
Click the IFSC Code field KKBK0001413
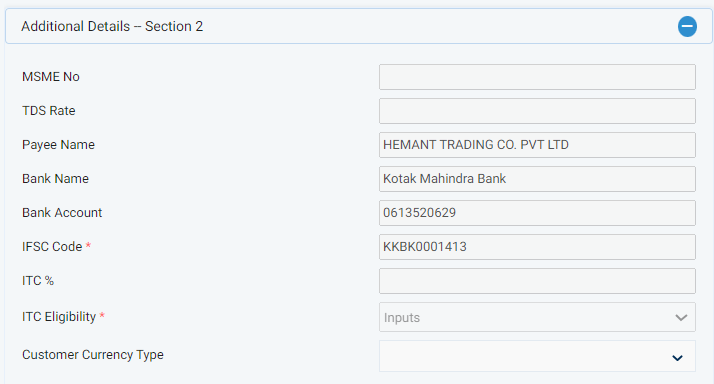click(537, 247)
